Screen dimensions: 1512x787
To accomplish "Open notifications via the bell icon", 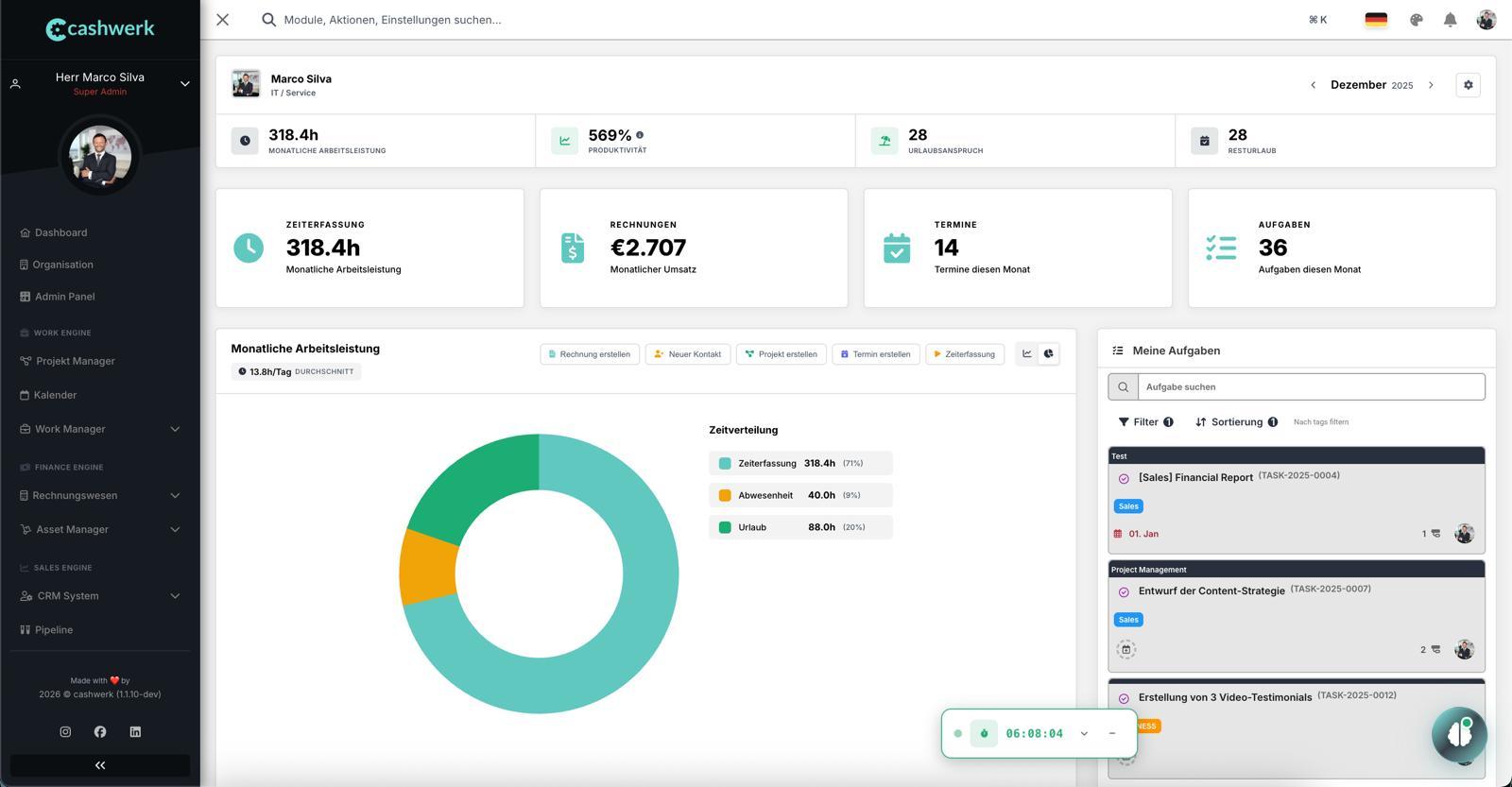I will point(1450,20).
